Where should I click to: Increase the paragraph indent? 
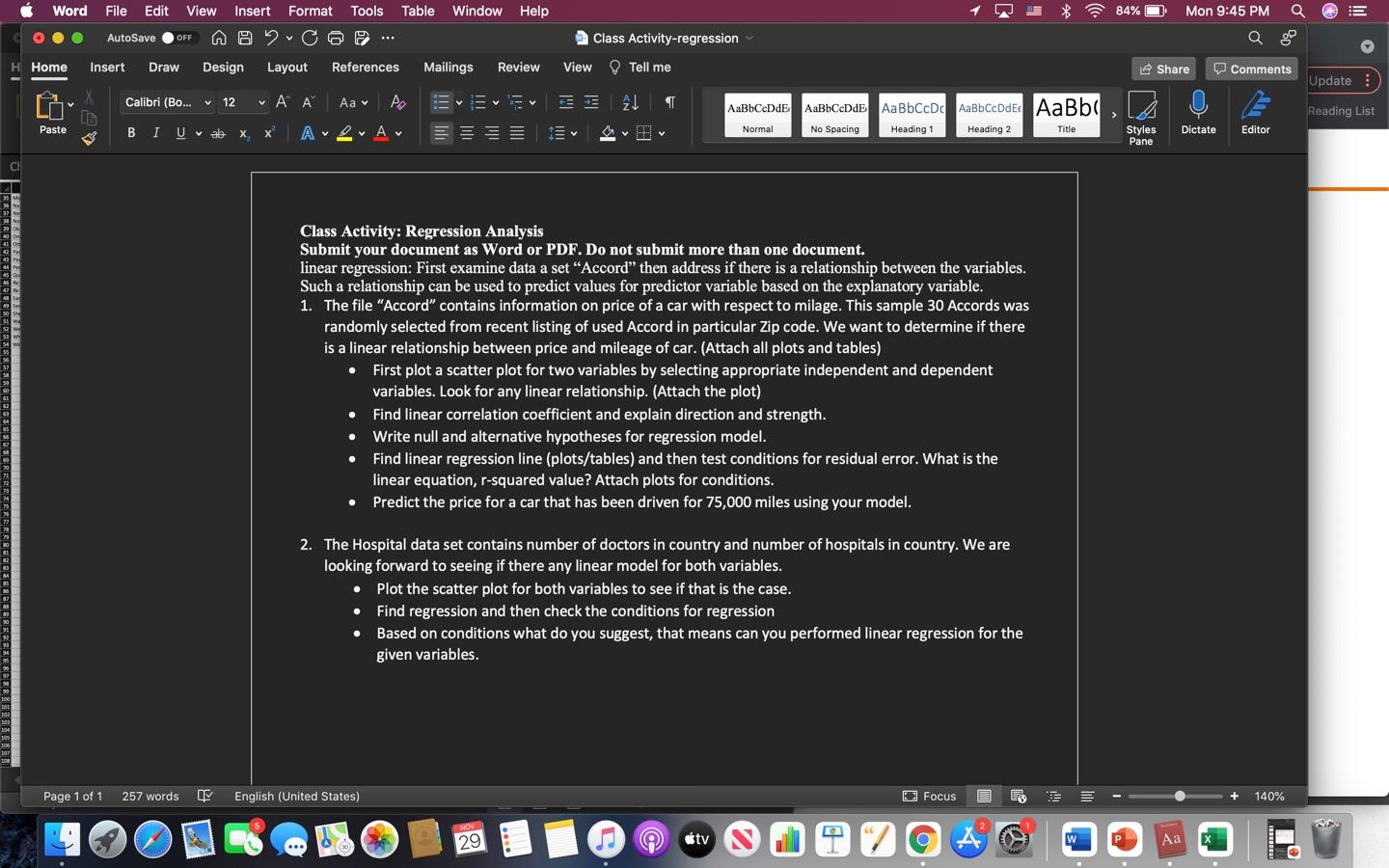click(590, 101)
